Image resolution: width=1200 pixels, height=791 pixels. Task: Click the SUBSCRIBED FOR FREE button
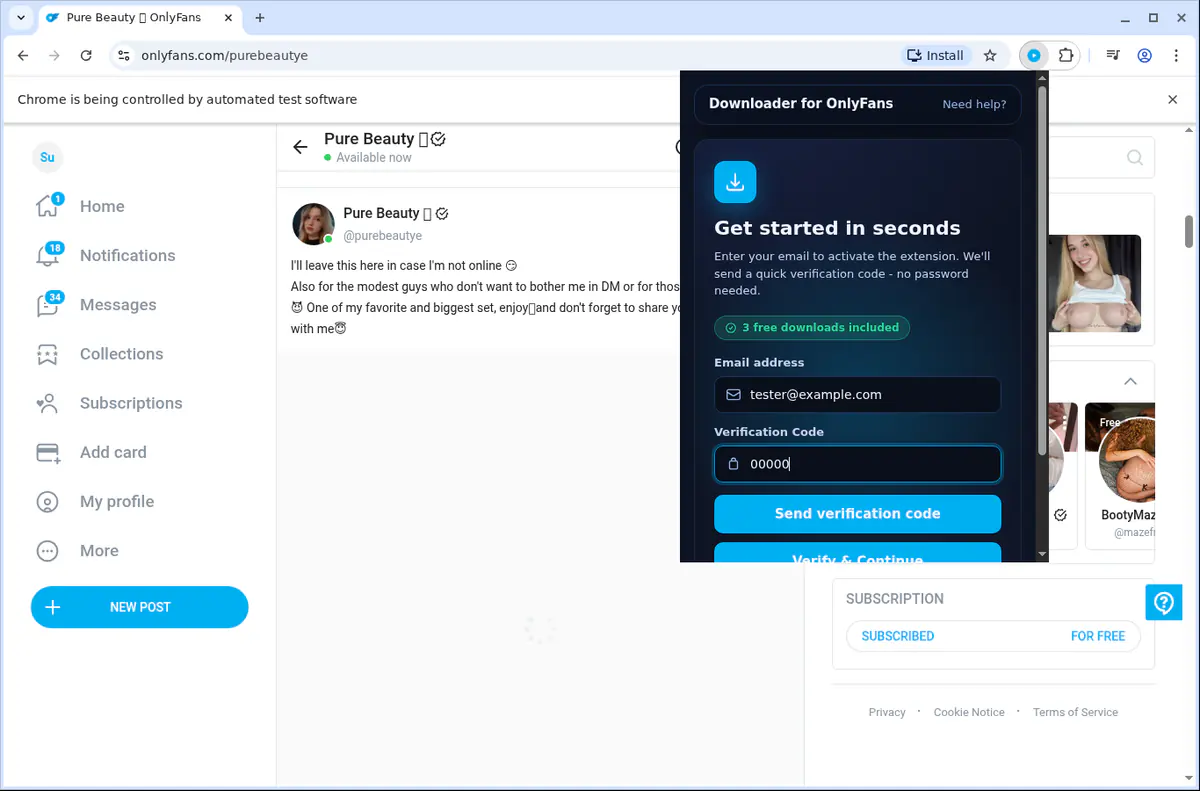coord(993,636)
